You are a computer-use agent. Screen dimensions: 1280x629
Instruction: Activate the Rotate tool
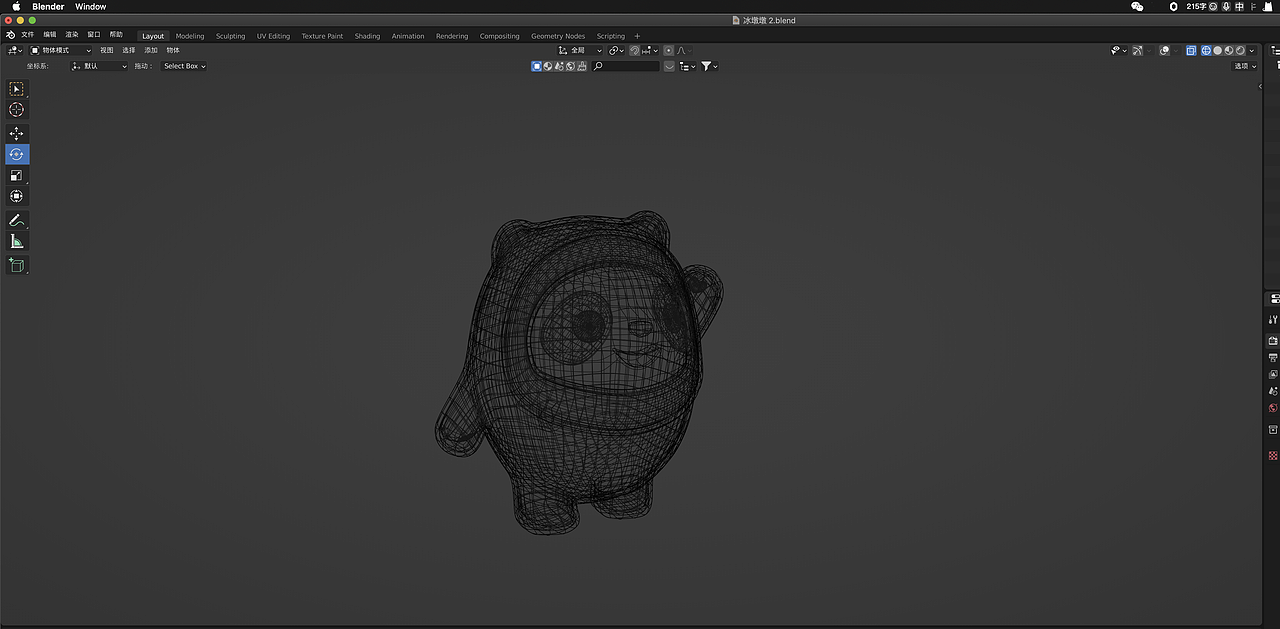pyautogui.click(x=17, y=154)
